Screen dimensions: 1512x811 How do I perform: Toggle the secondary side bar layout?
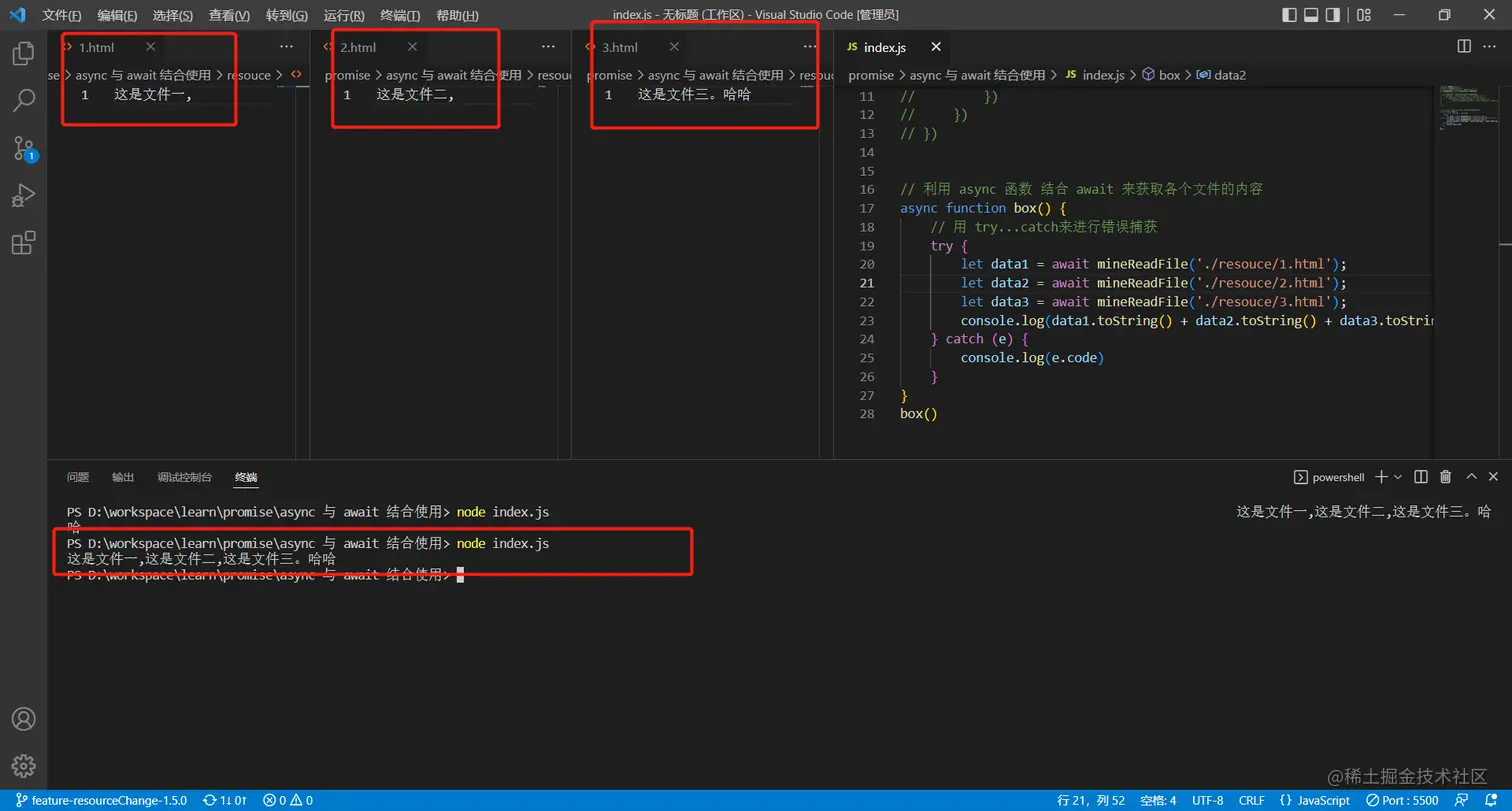pyautogui.click(x=1332, y=15)
